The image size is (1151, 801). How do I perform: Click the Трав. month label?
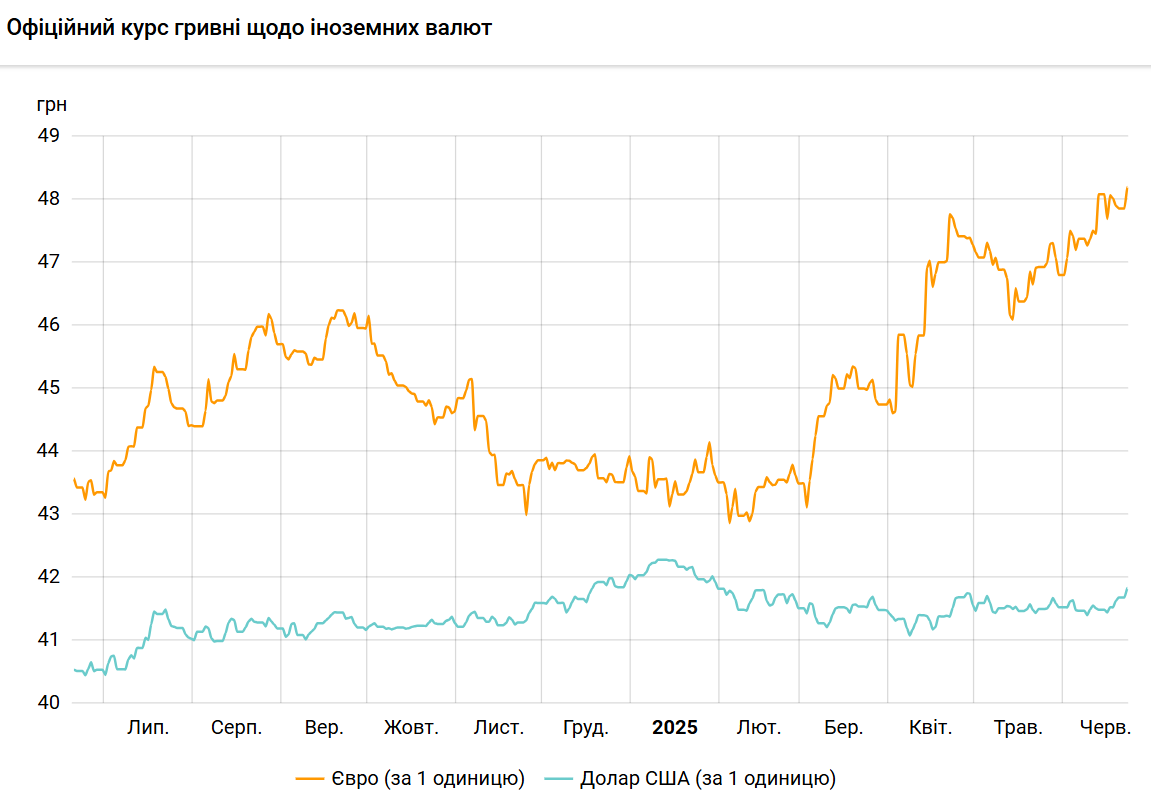[x=1018, y=728]
